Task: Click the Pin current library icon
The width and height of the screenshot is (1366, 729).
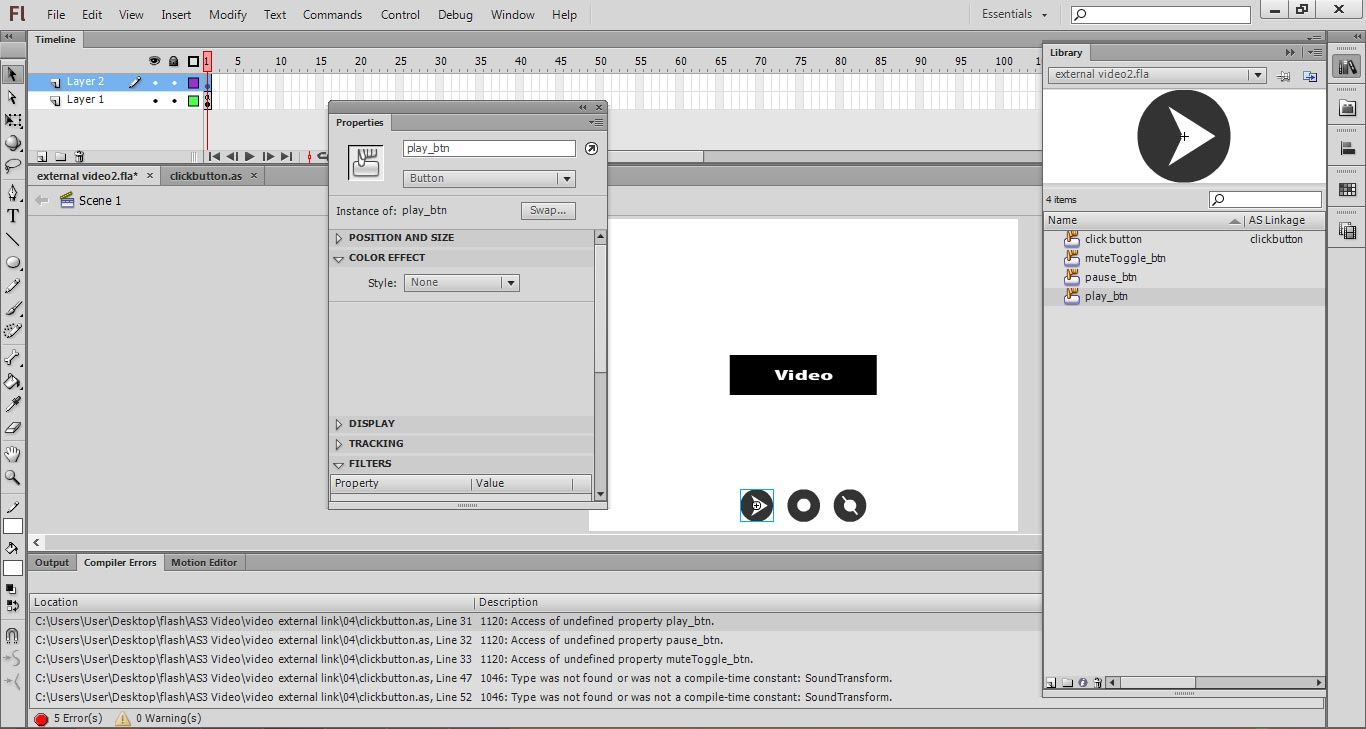Action: click(x=1284, y=75)
